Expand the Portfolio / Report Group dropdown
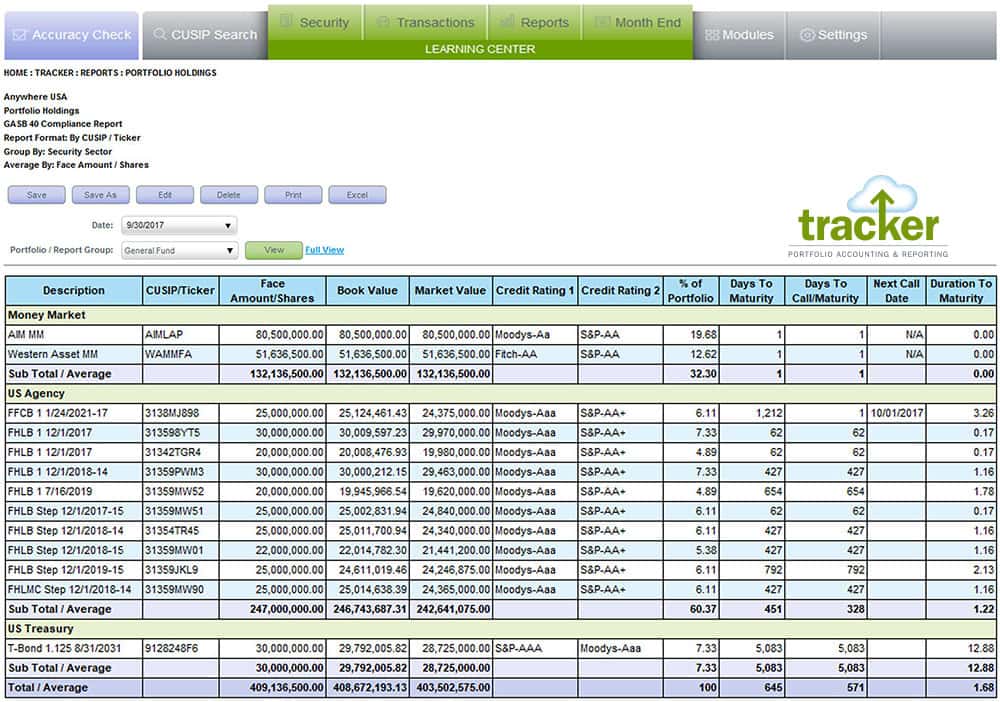The height and width of the screenshot is (702, 1000). point(179,251)
